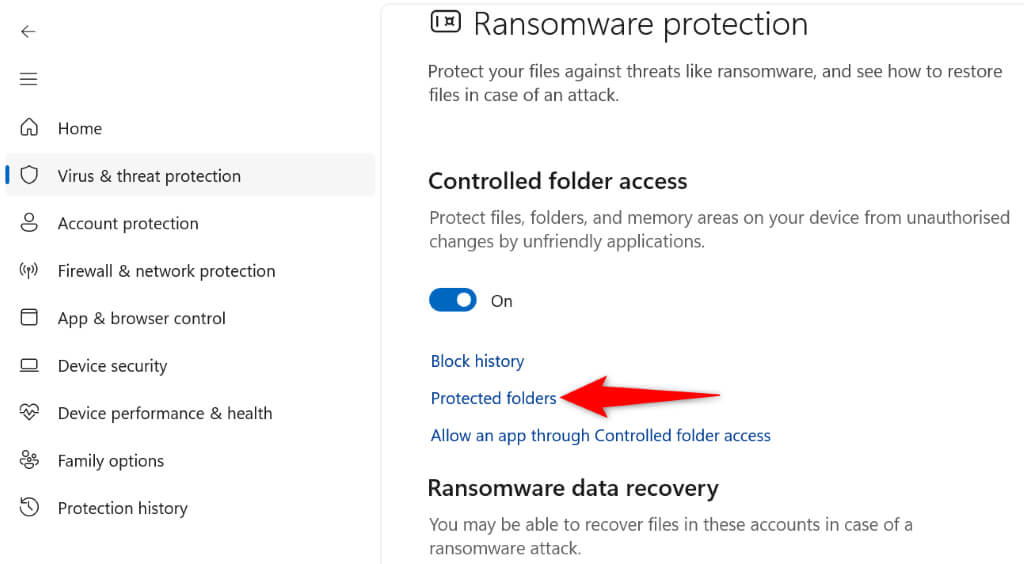
Task: Open Protected folders link
Action: tap(493, 398)
